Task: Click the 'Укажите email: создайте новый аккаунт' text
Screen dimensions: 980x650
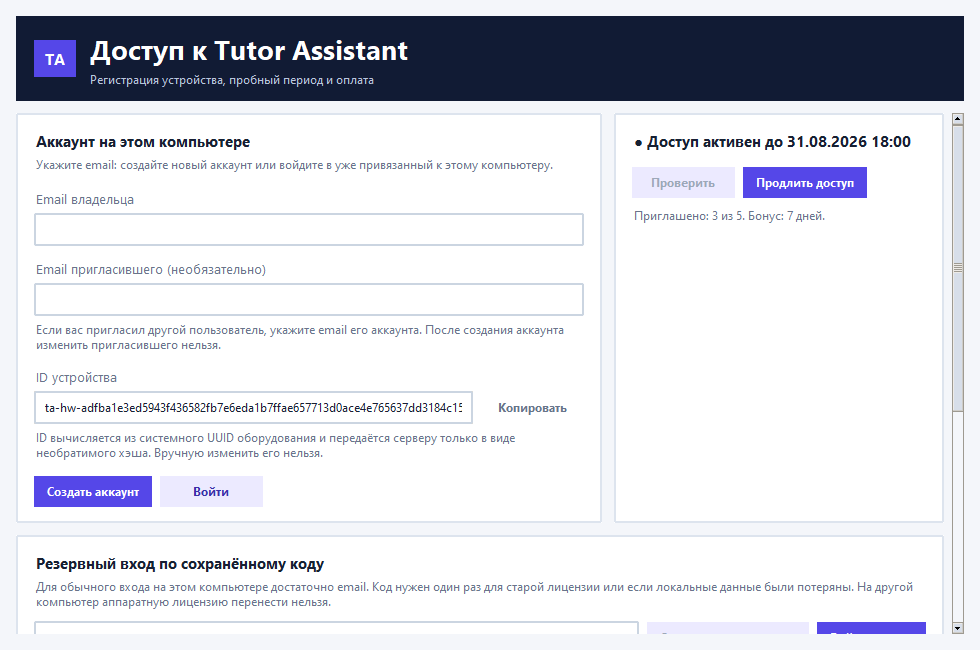Action: click(x=294, y=166)
